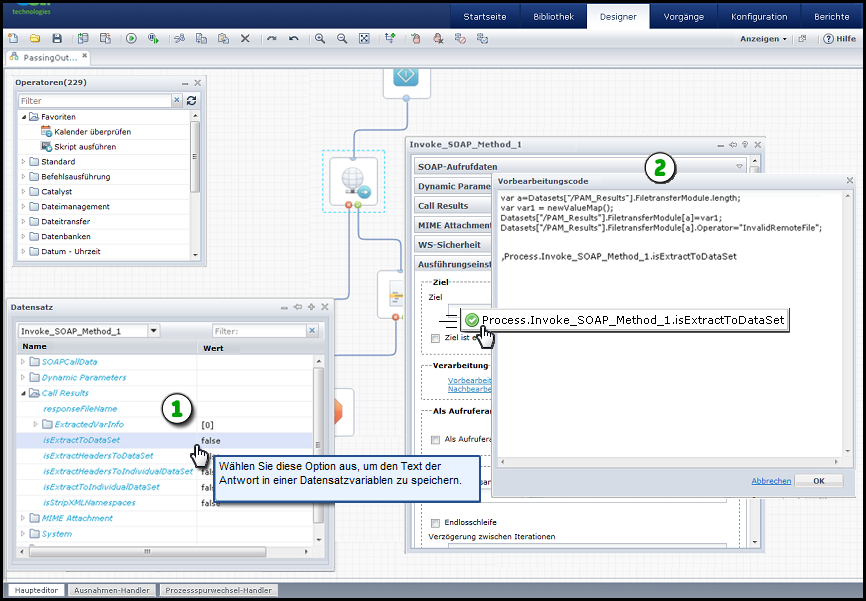Enable the Endlosschleife checkbox

[x=435, y=522]
